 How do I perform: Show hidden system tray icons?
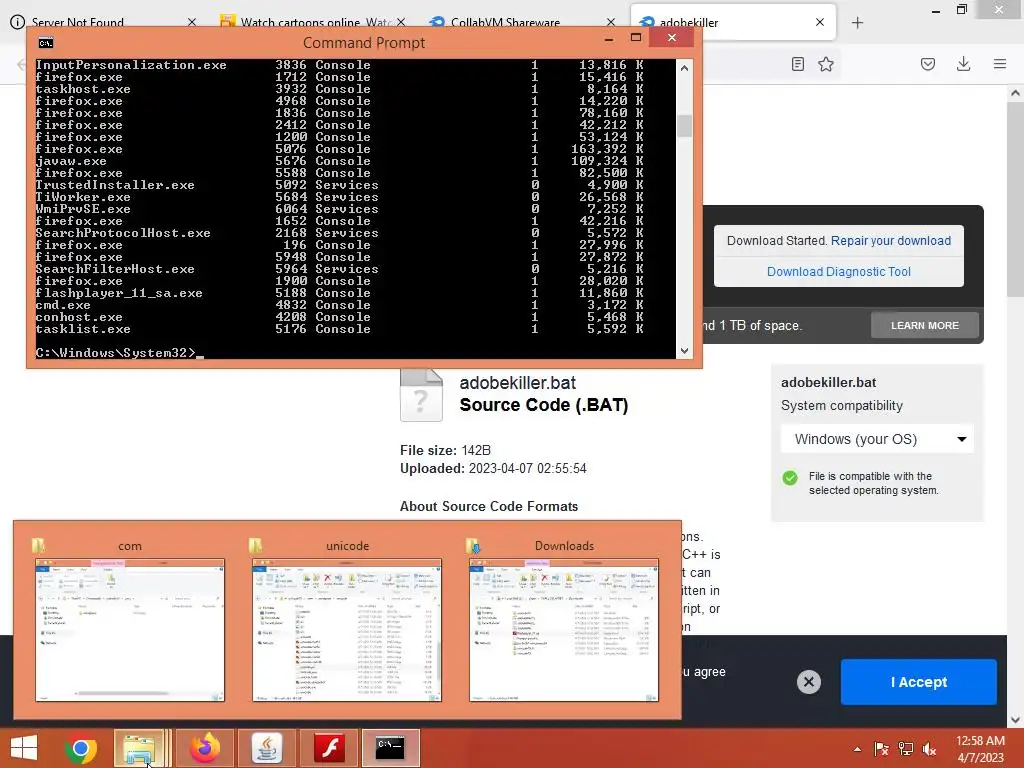point(857,749)
